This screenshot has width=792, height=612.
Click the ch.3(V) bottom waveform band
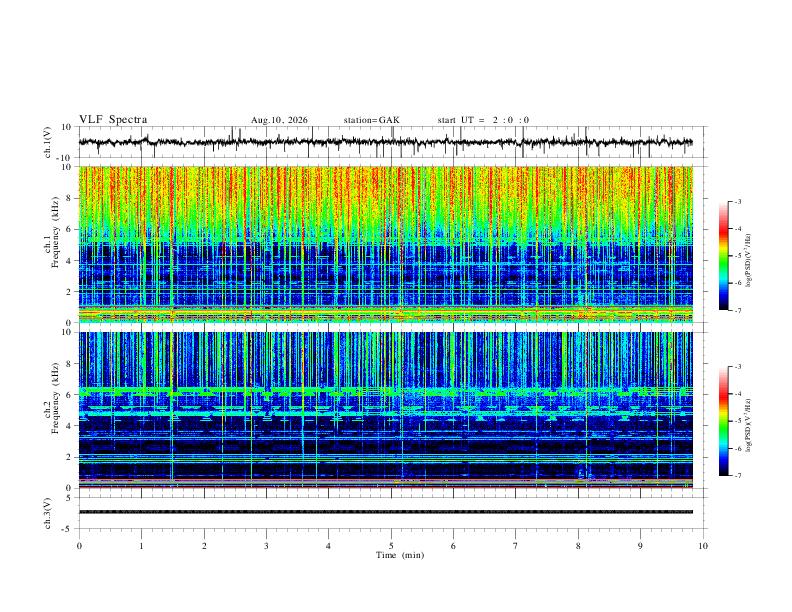(386, 512)
